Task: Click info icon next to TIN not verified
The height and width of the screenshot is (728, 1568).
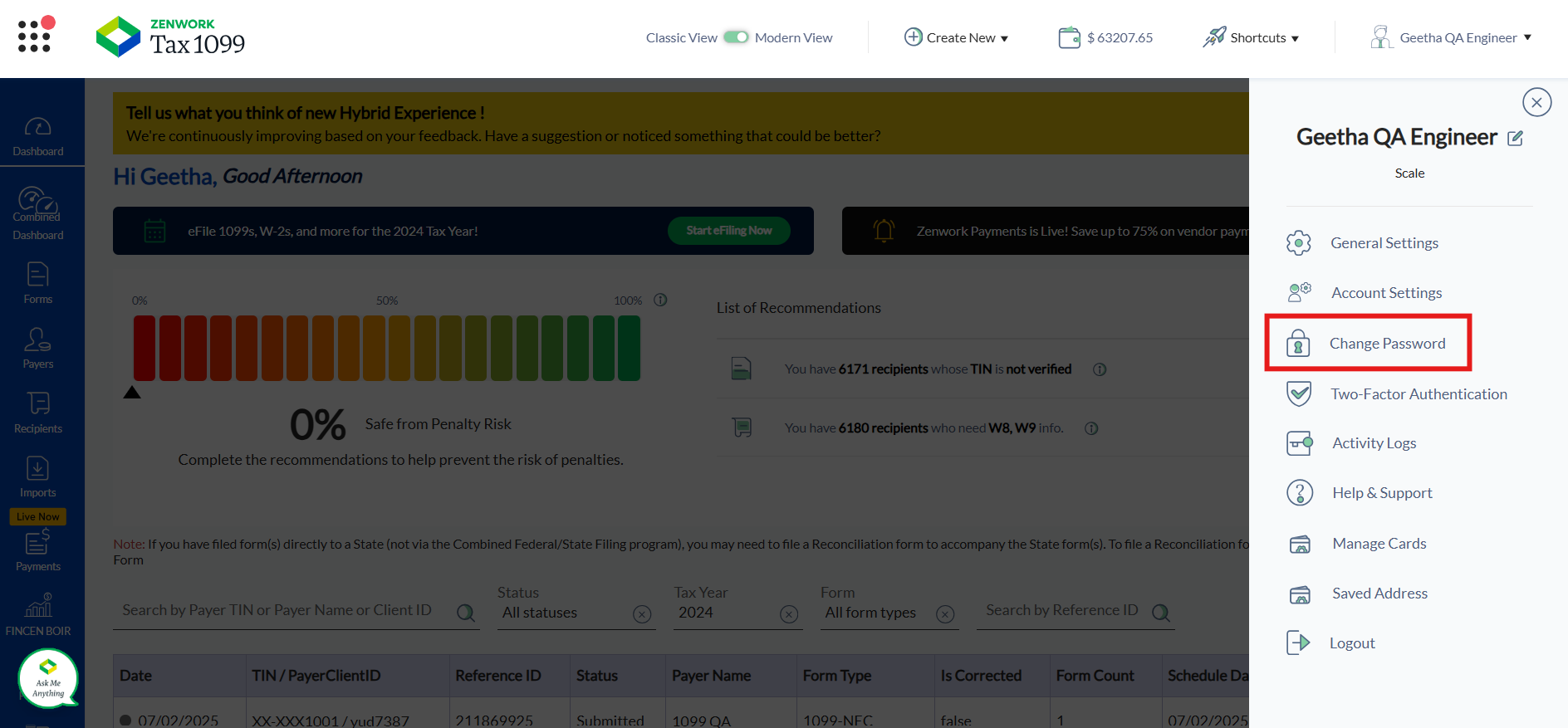Action: (x=1100, y=369)
